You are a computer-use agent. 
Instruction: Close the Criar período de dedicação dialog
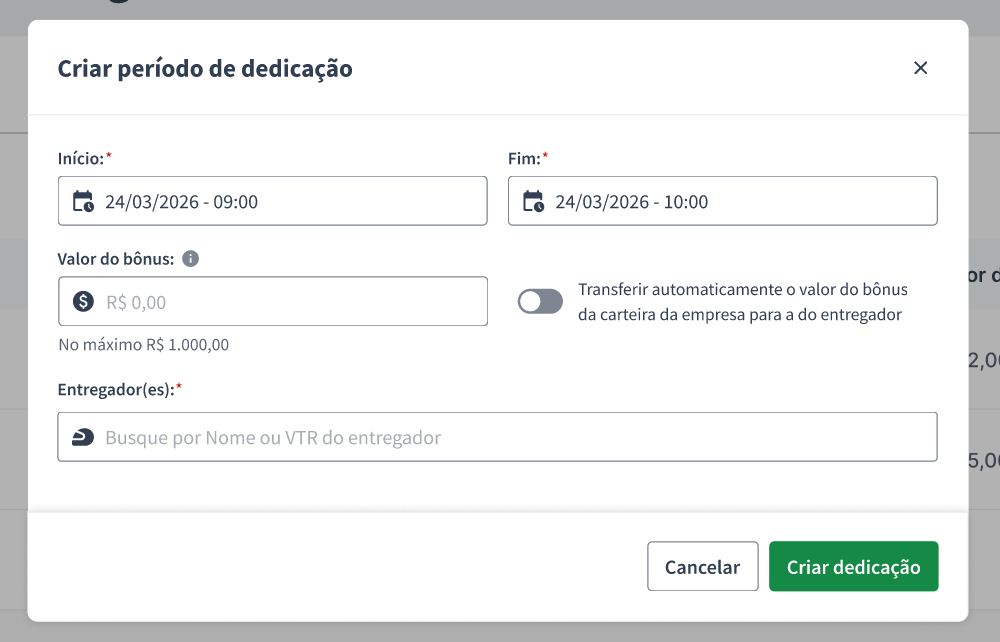(920, 68)
